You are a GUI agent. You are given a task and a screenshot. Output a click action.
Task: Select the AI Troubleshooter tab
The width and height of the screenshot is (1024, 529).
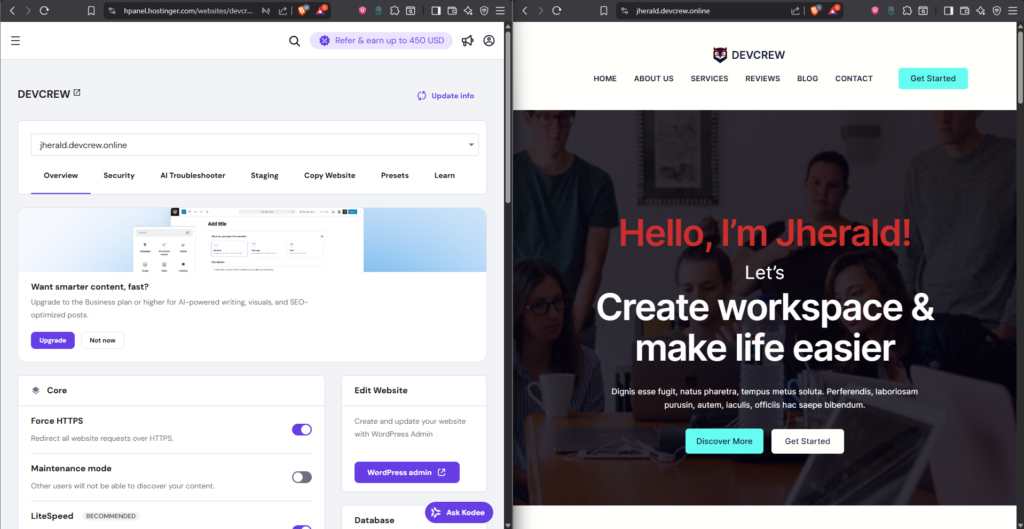point(193,175)
